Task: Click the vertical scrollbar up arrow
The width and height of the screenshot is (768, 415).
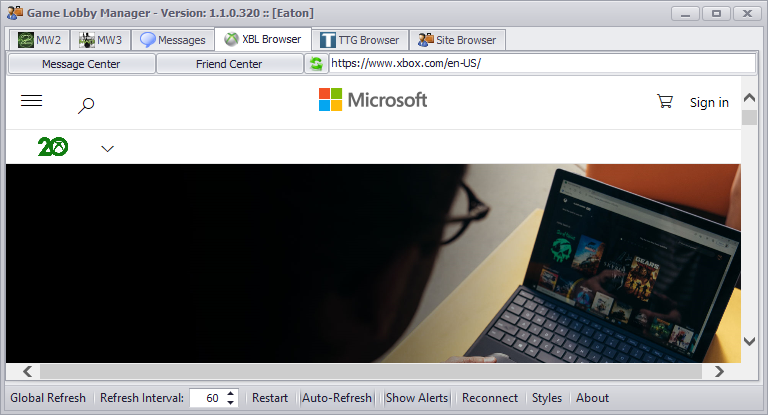Action: click(749, 98)
